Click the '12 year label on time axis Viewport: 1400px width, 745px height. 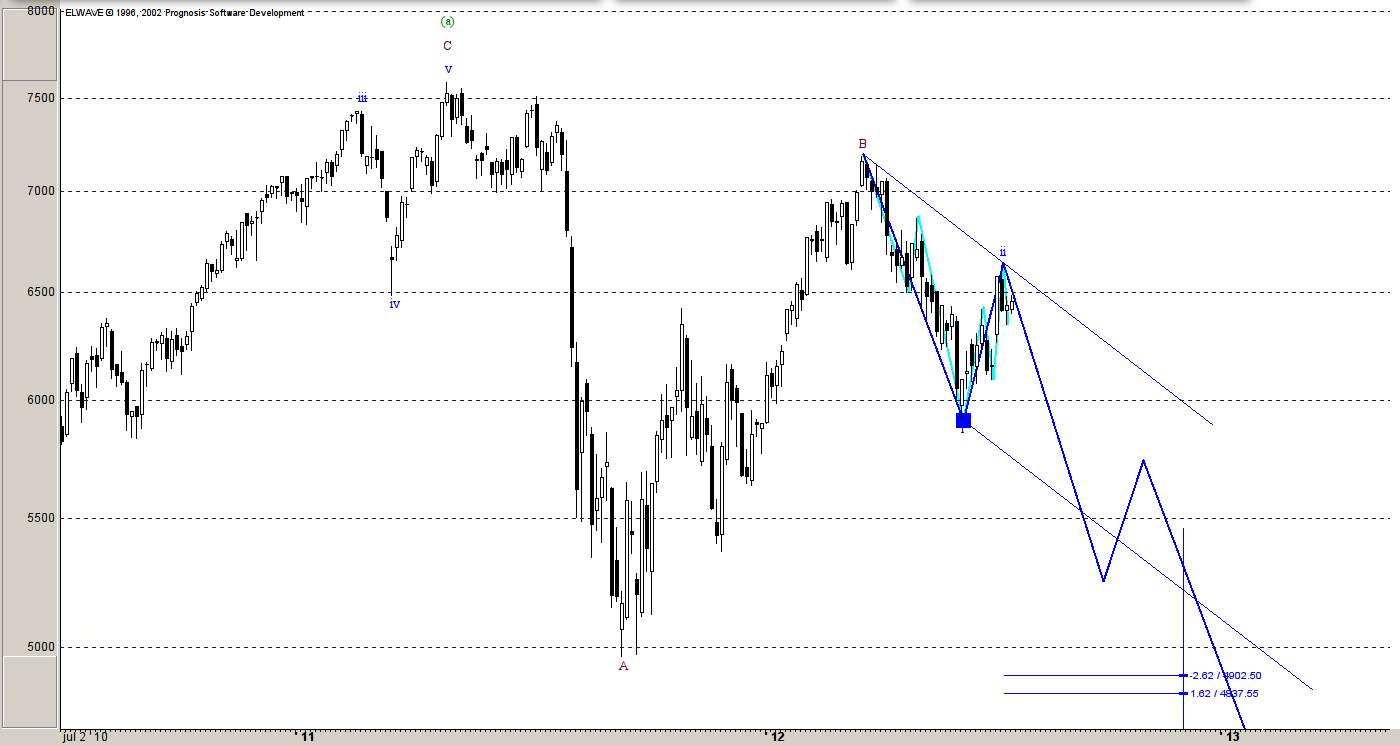click(774, 736)
